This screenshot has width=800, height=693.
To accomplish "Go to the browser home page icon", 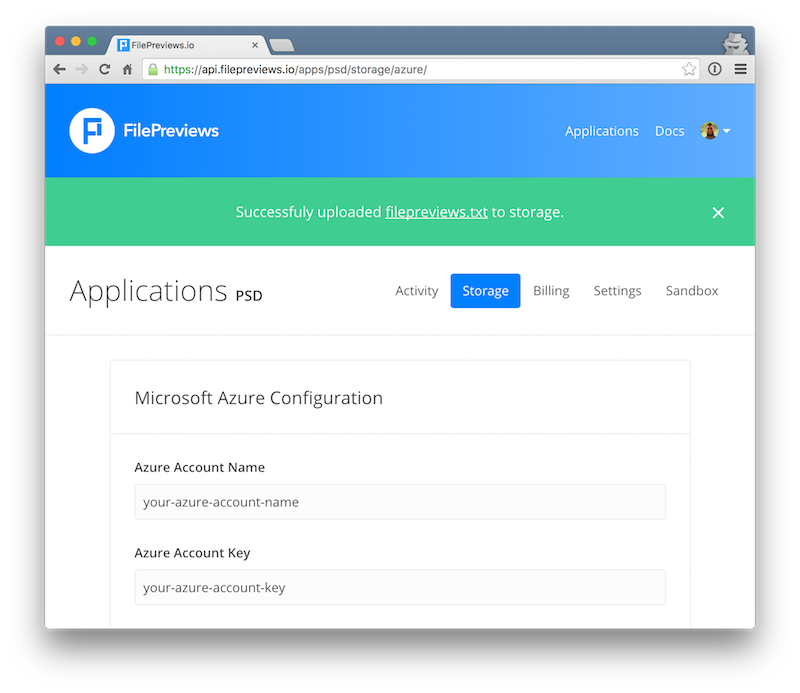I will [128, 69].
